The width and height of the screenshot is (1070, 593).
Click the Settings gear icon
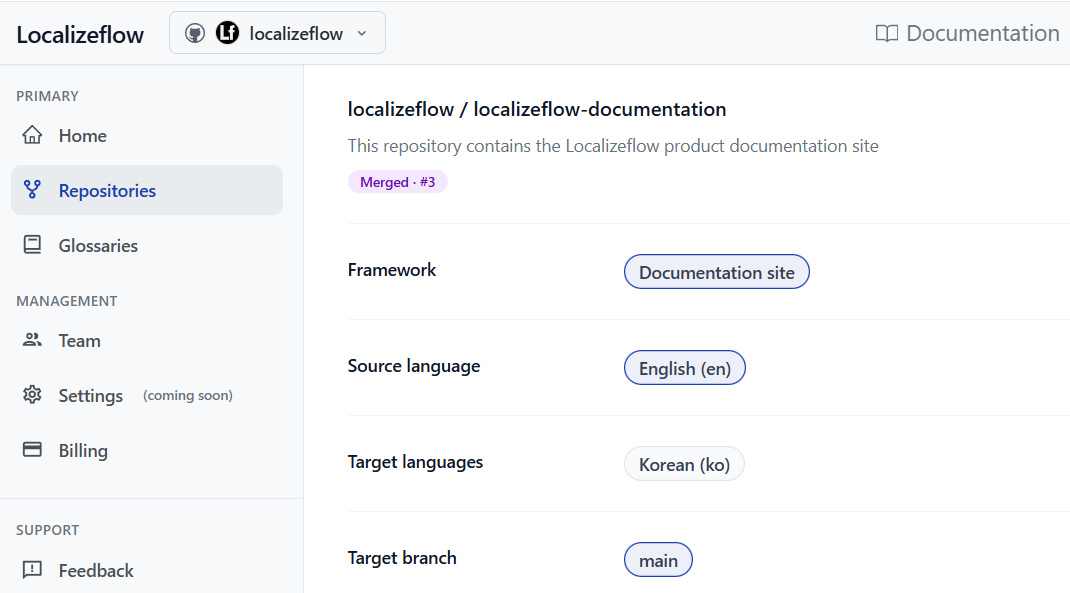(34, 395)
